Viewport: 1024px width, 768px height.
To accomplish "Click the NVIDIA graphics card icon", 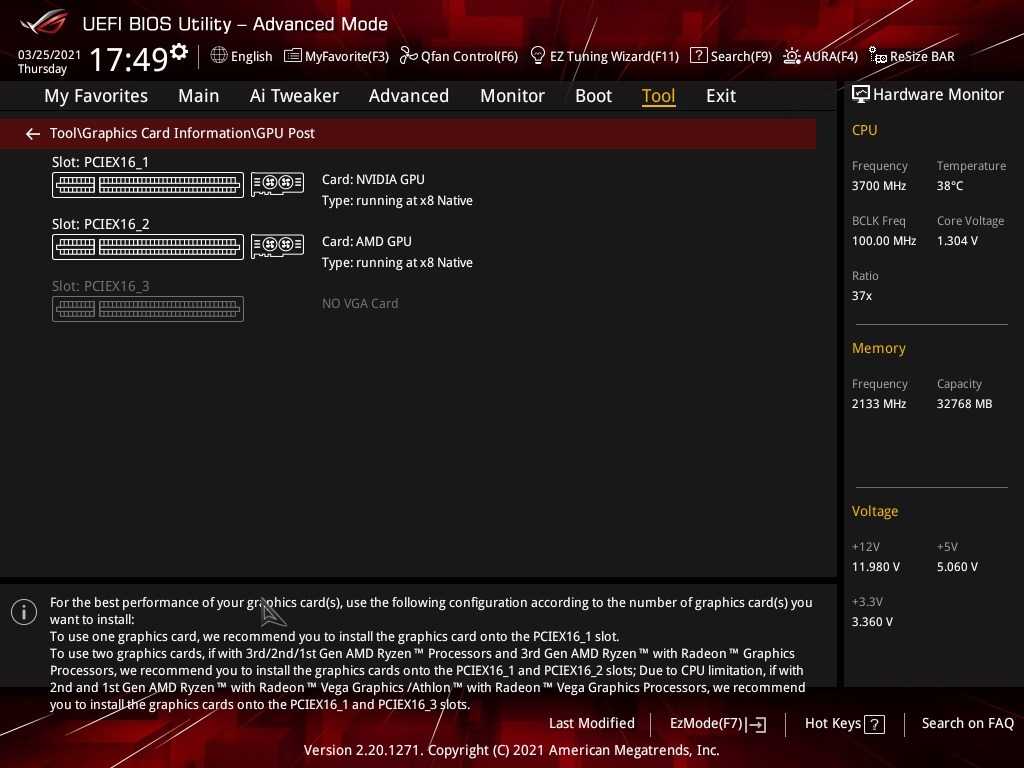I will click(x=278, y=184).
